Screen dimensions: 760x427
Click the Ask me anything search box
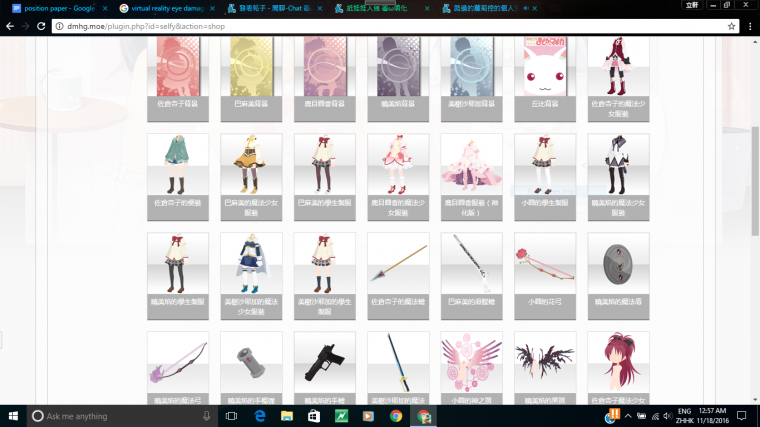(x=121, y=416)
